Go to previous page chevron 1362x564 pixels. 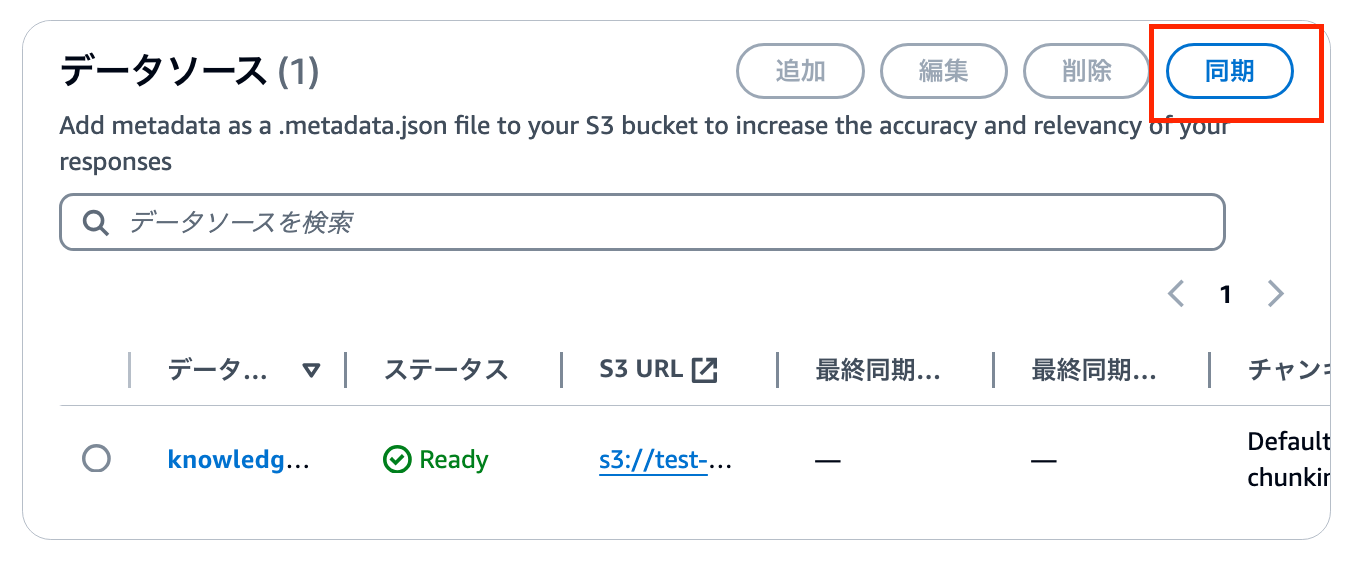pyautogui.click(x=1176, y=294)
